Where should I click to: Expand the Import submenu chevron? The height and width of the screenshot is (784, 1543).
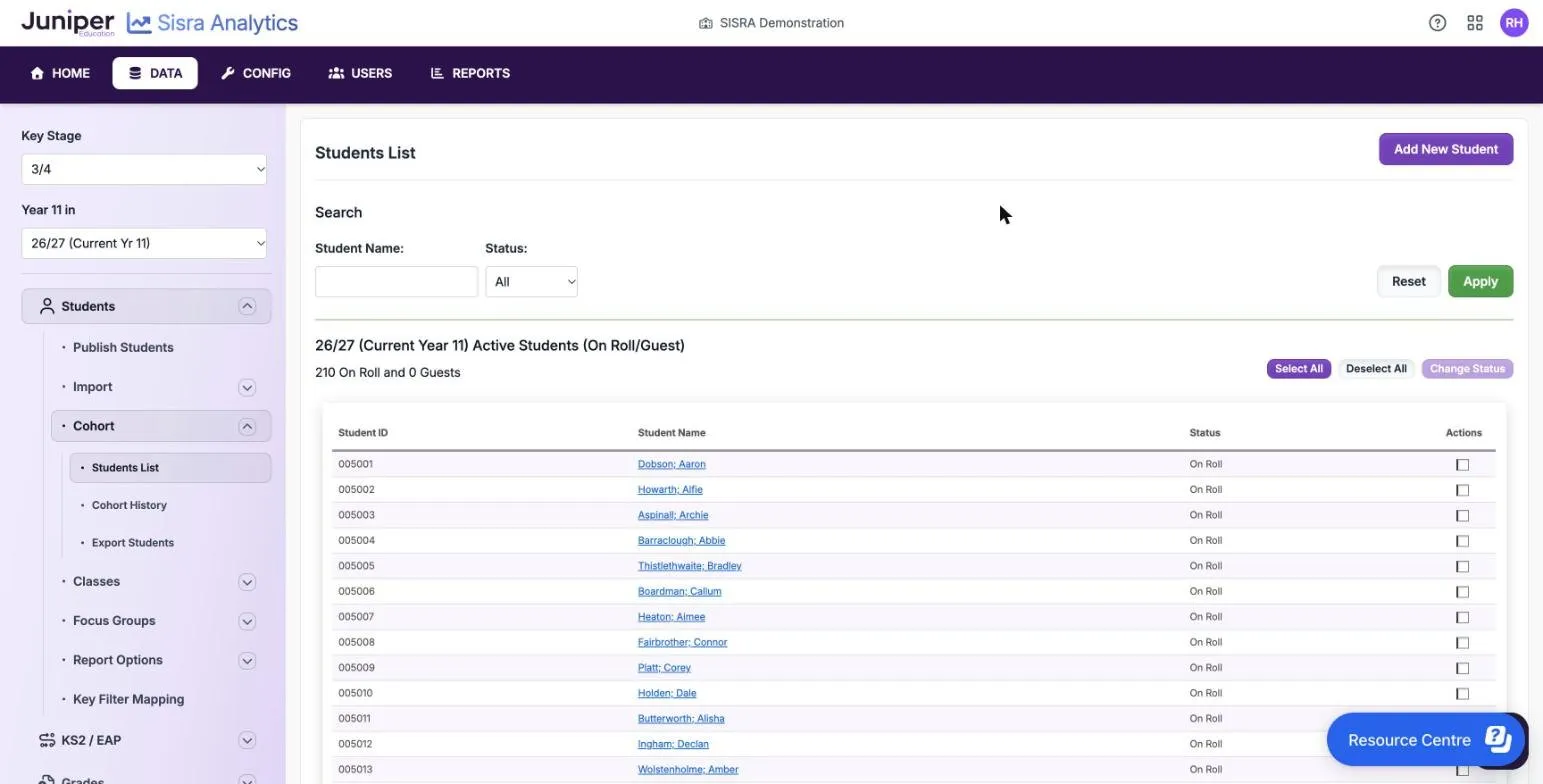[247, 388]
